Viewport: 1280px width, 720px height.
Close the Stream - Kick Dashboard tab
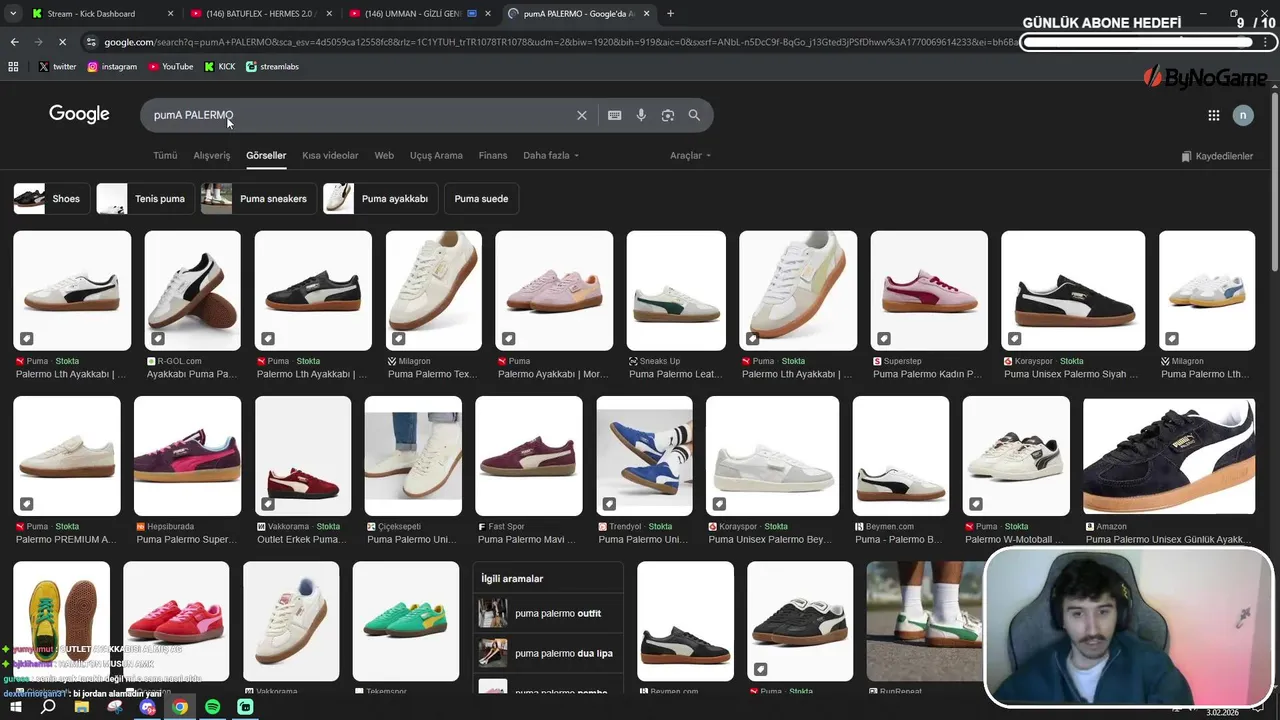pyautogui.click(x=170, y=14)
